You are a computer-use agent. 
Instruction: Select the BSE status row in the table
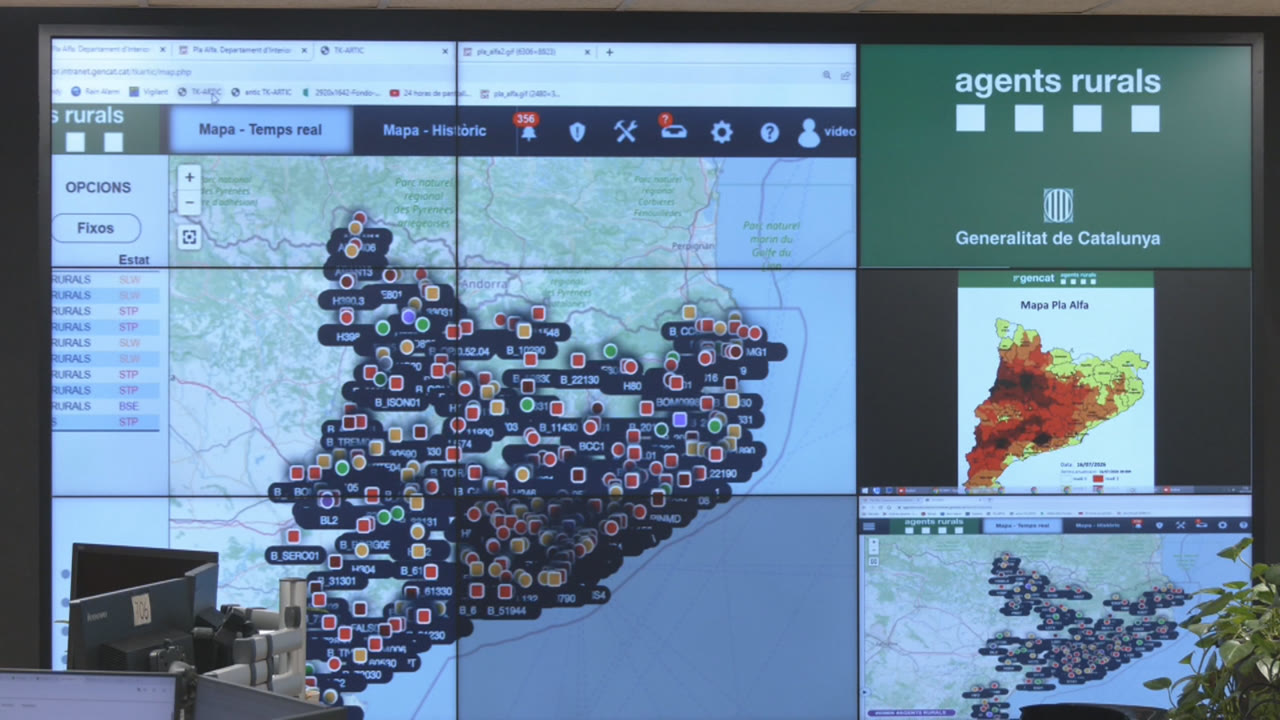tap(105, 406)
